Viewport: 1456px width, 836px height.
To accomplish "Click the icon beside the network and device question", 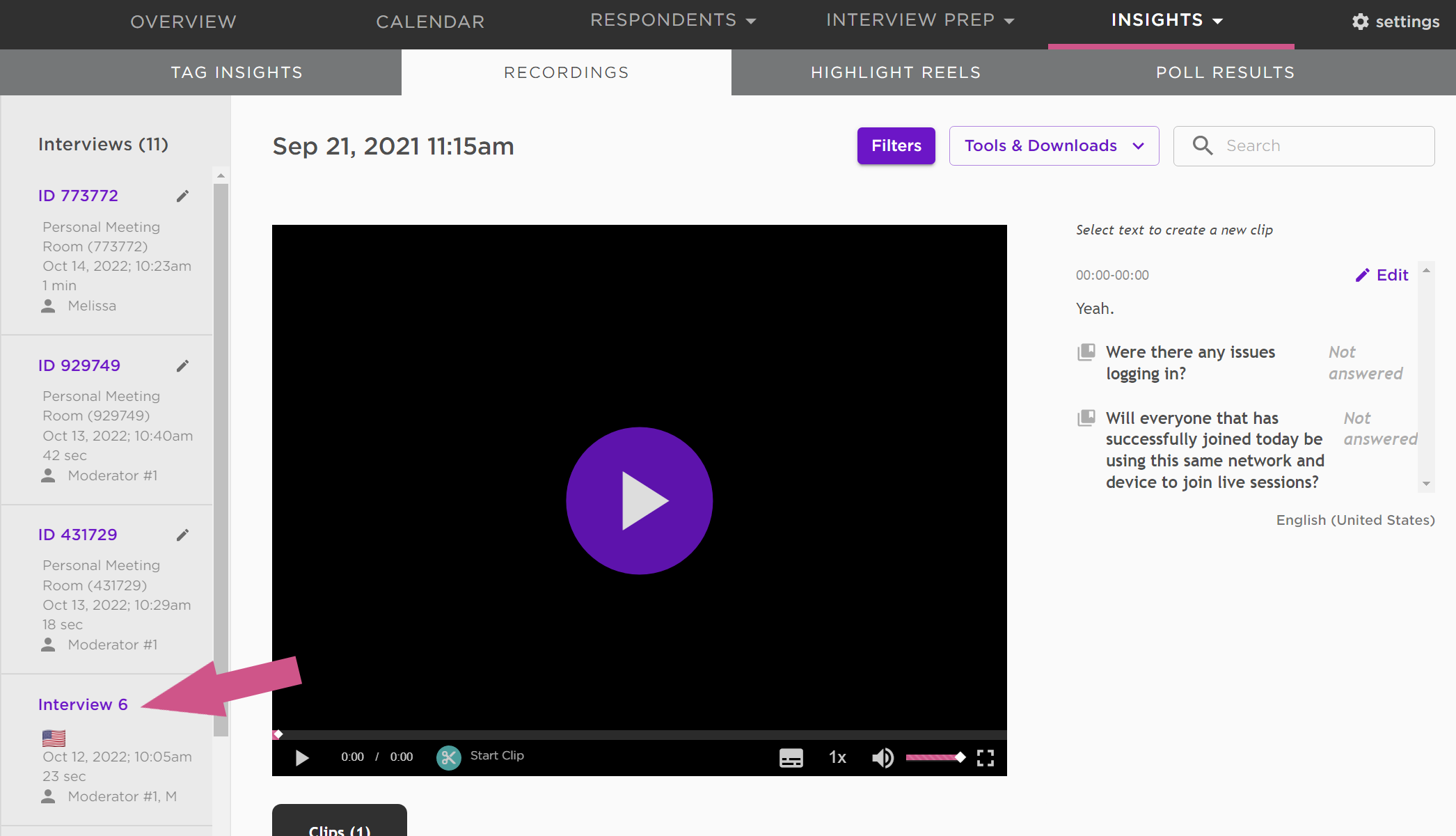I will [1086, 418].
